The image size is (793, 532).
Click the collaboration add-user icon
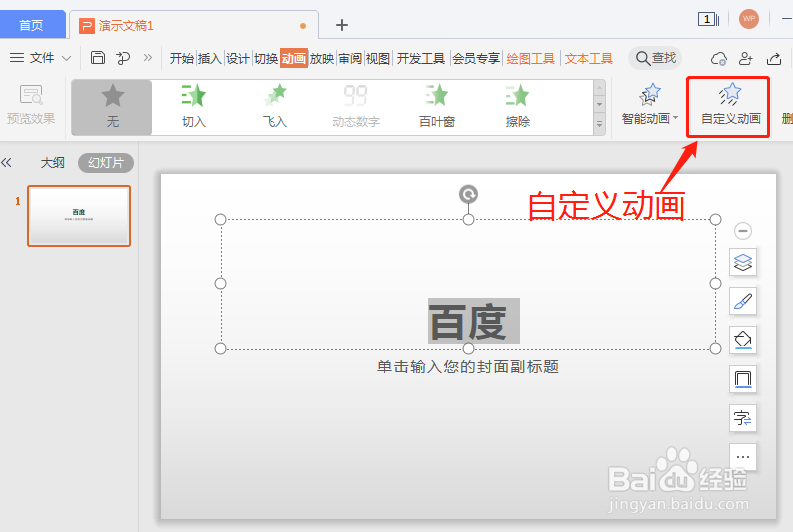pyautogui.click(x=746, y=59)
